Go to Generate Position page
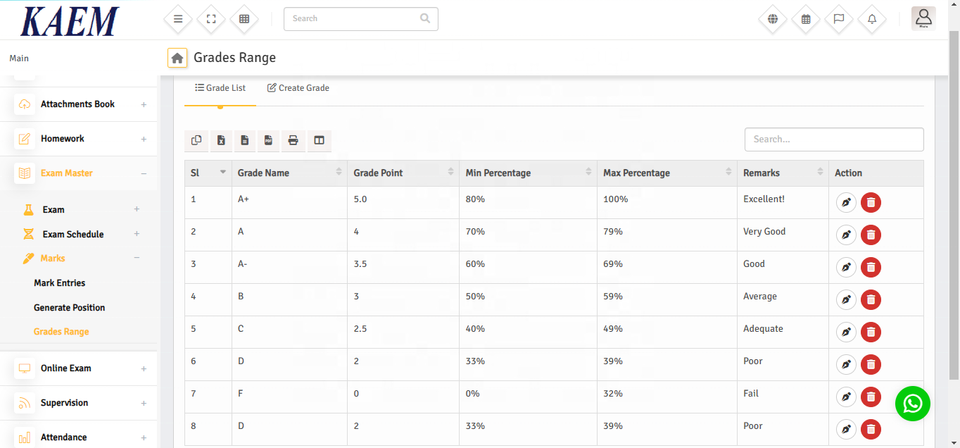Screen dimensions: 960x448 69,307
